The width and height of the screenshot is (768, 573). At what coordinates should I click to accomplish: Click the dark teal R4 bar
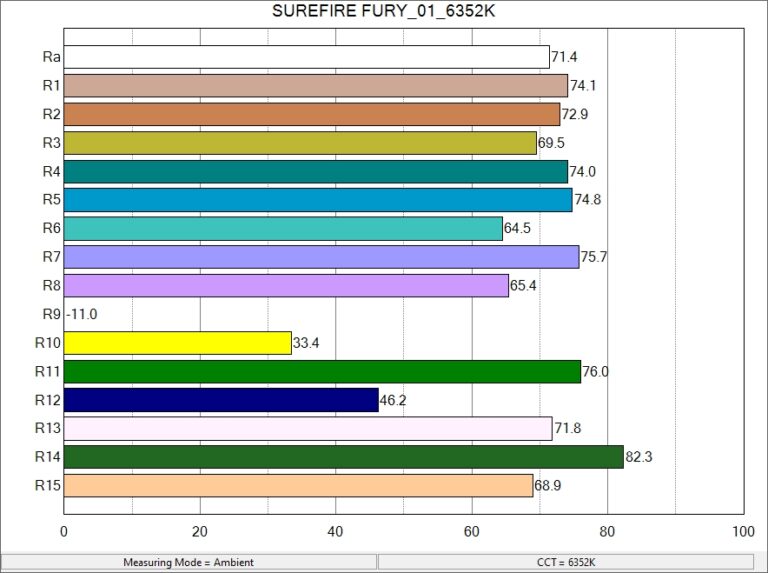click(x=316, y=171)
